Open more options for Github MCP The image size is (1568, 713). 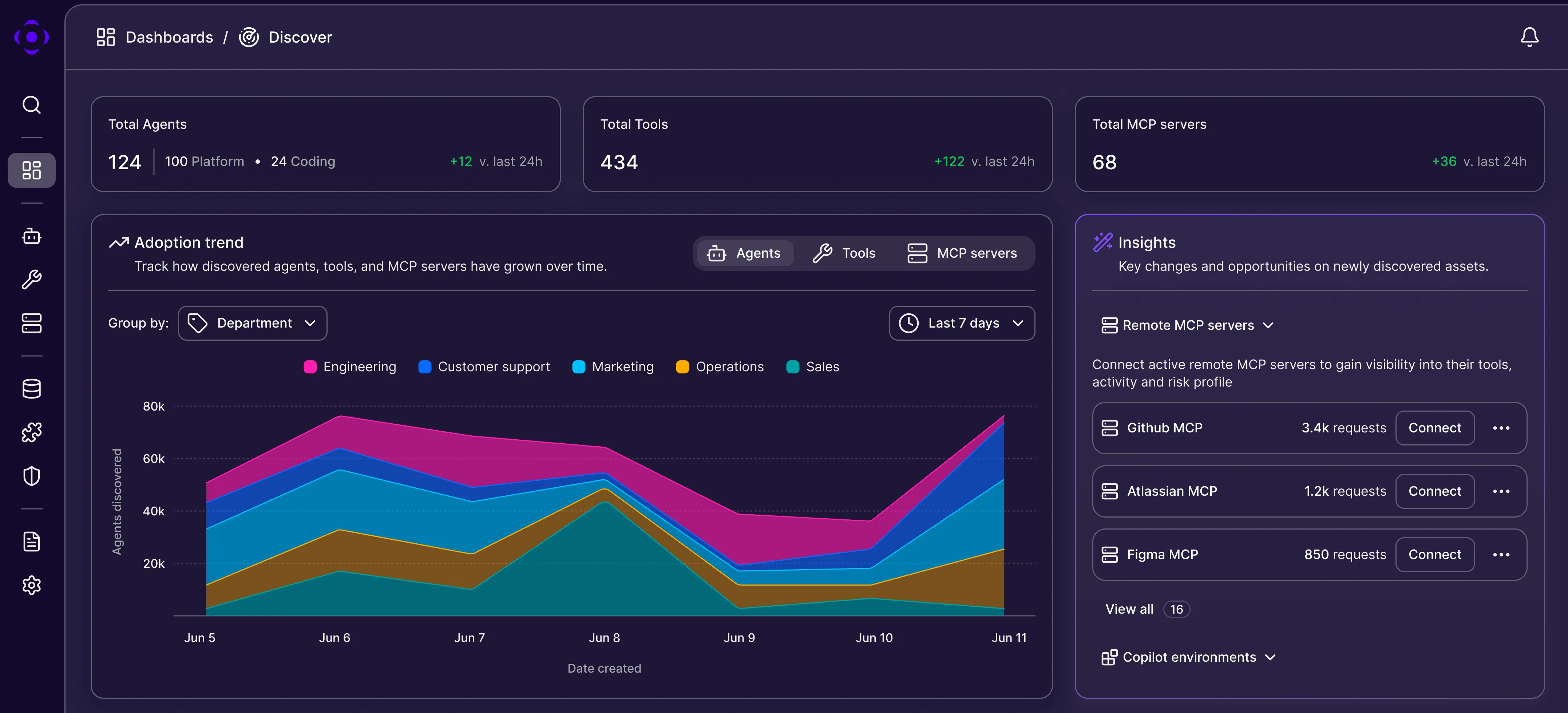pyautogui.click(x=1501, y=428)
